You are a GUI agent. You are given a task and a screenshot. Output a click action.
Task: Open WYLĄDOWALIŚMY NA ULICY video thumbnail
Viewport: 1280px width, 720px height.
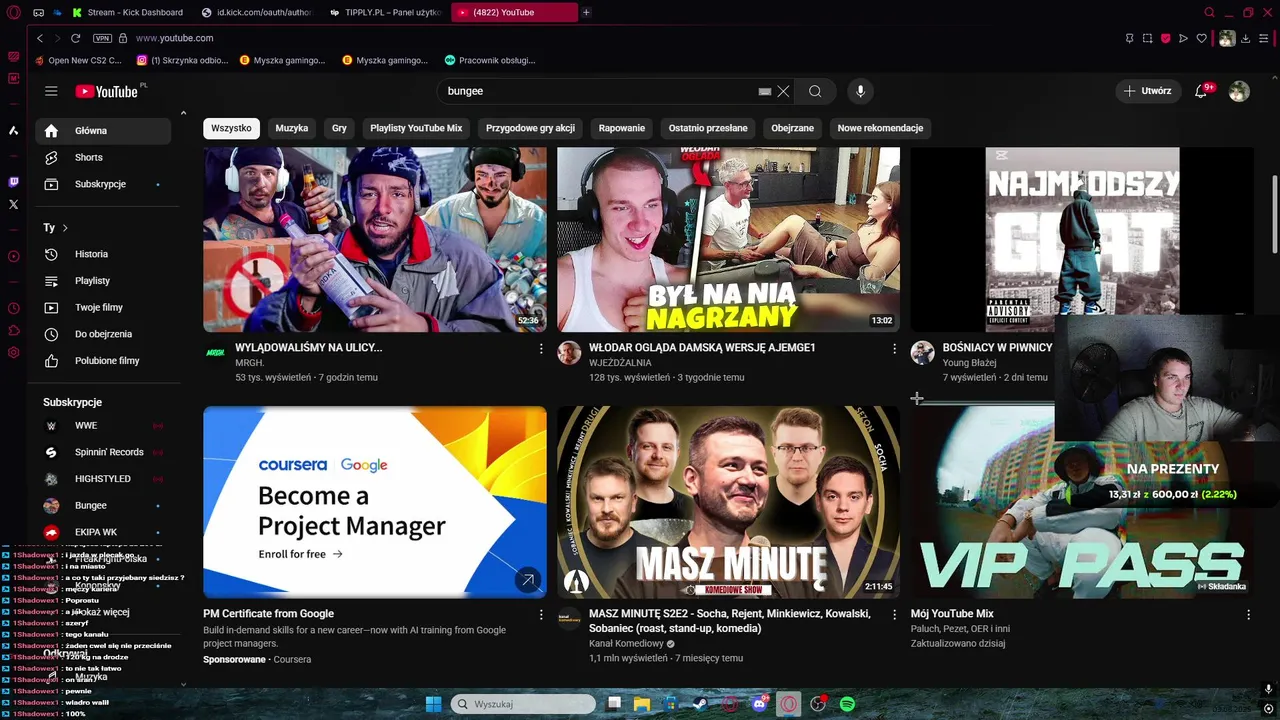point(375,240)
